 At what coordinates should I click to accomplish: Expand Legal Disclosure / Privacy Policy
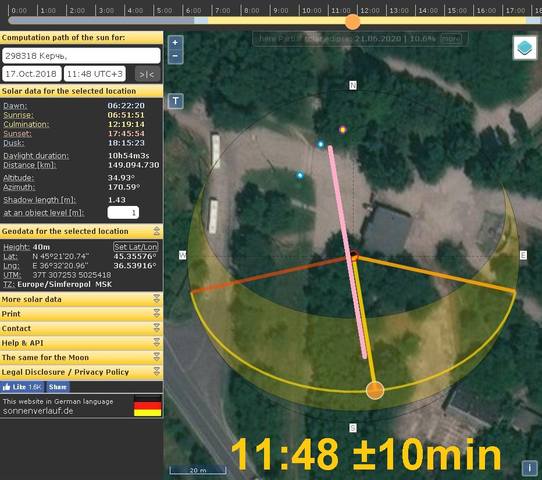click(81, 372)
